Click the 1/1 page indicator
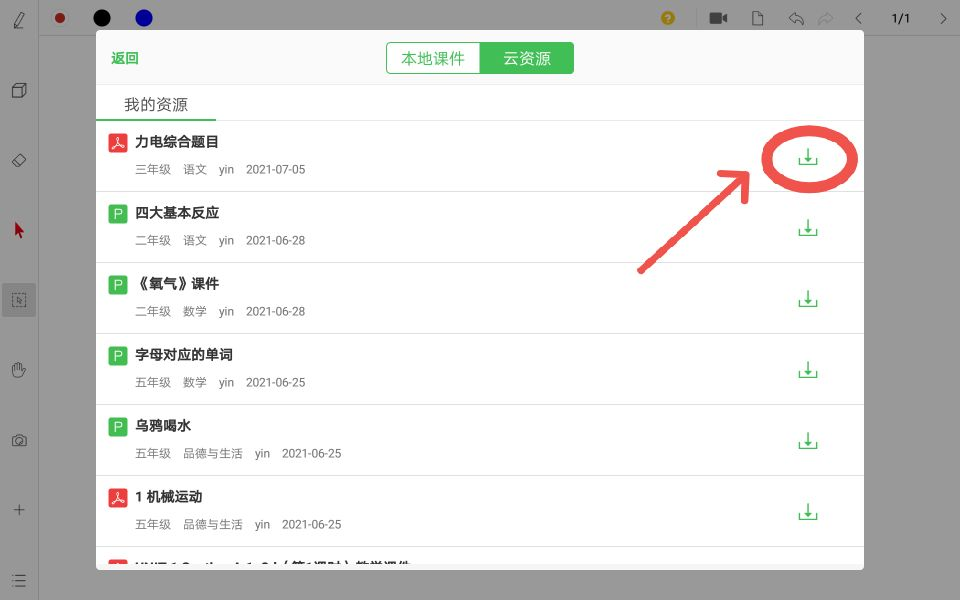 901,18
